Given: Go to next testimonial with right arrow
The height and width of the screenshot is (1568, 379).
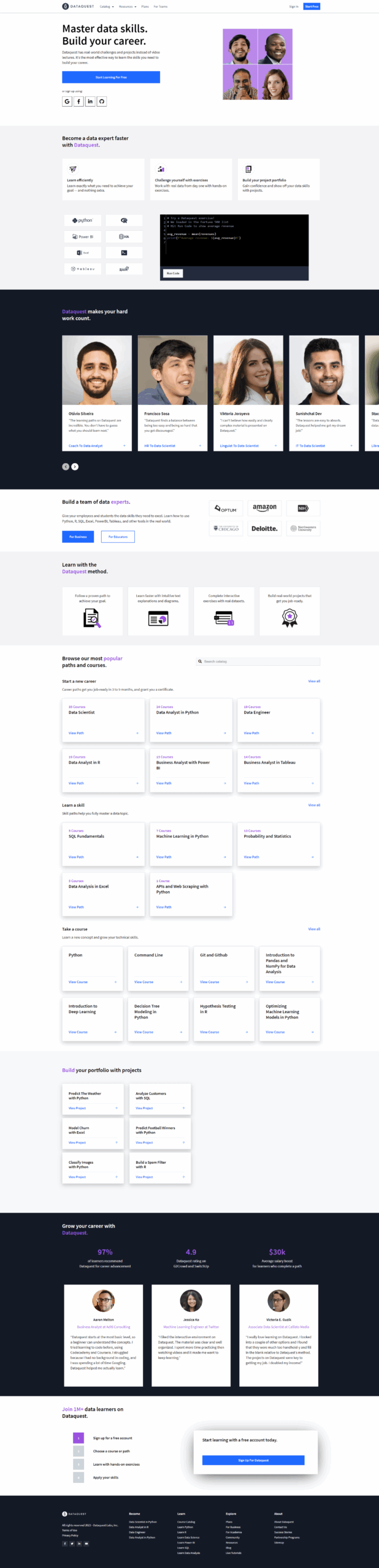Looking at the screenshot, I should (75, 467).
